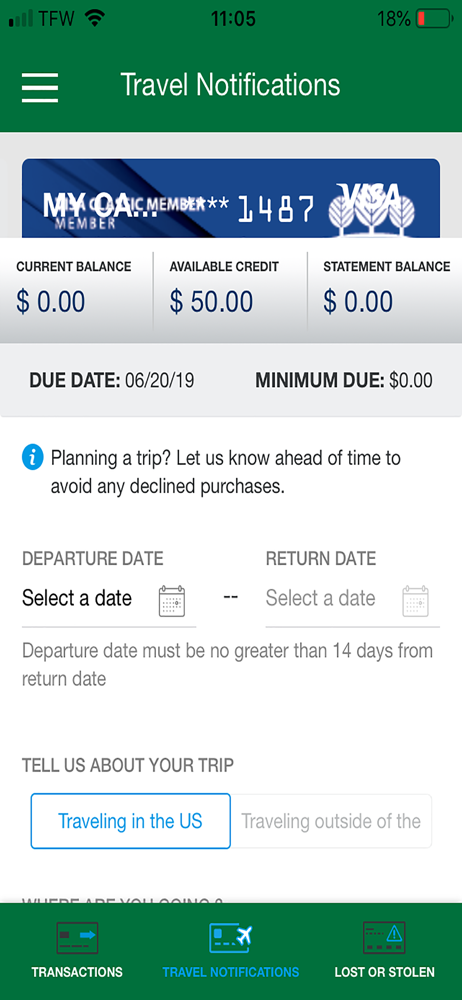Screen dimensions: 462x1000
Task: Tap the battery icon in status bar
Action: point(434,18)
